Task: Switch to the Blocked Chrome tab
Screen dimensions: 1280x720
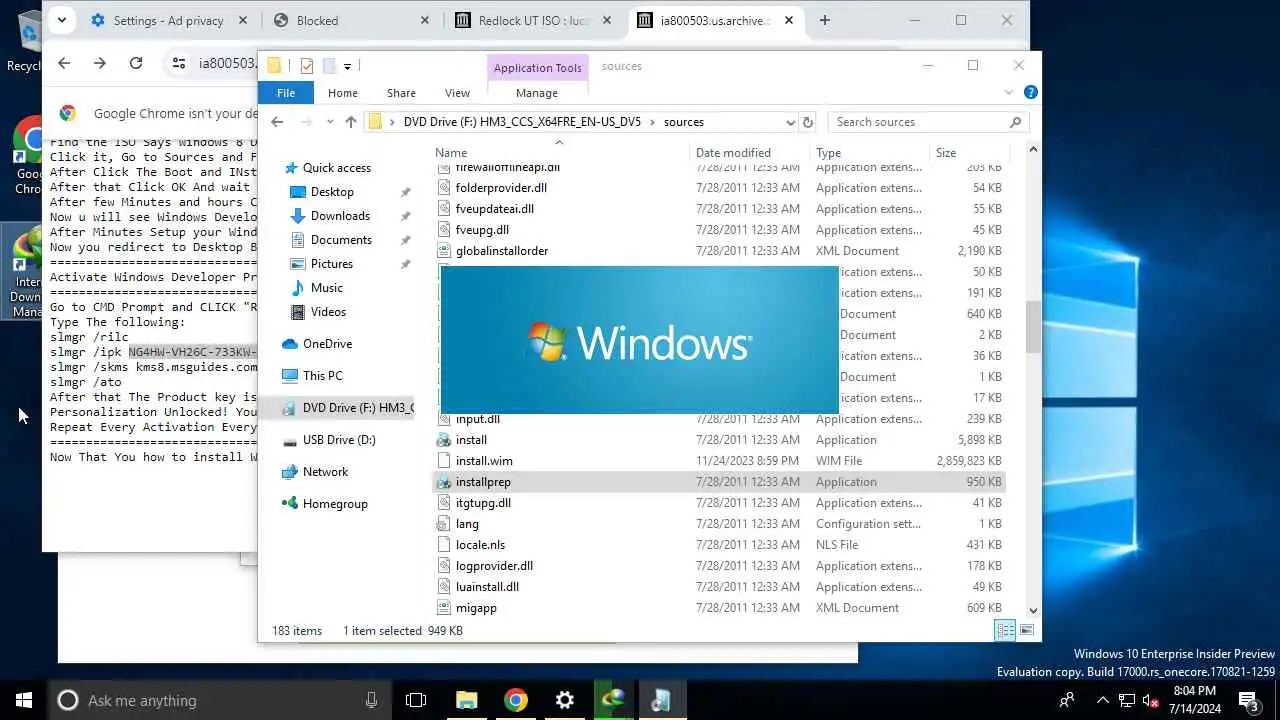Action: [x=352, y=20]
